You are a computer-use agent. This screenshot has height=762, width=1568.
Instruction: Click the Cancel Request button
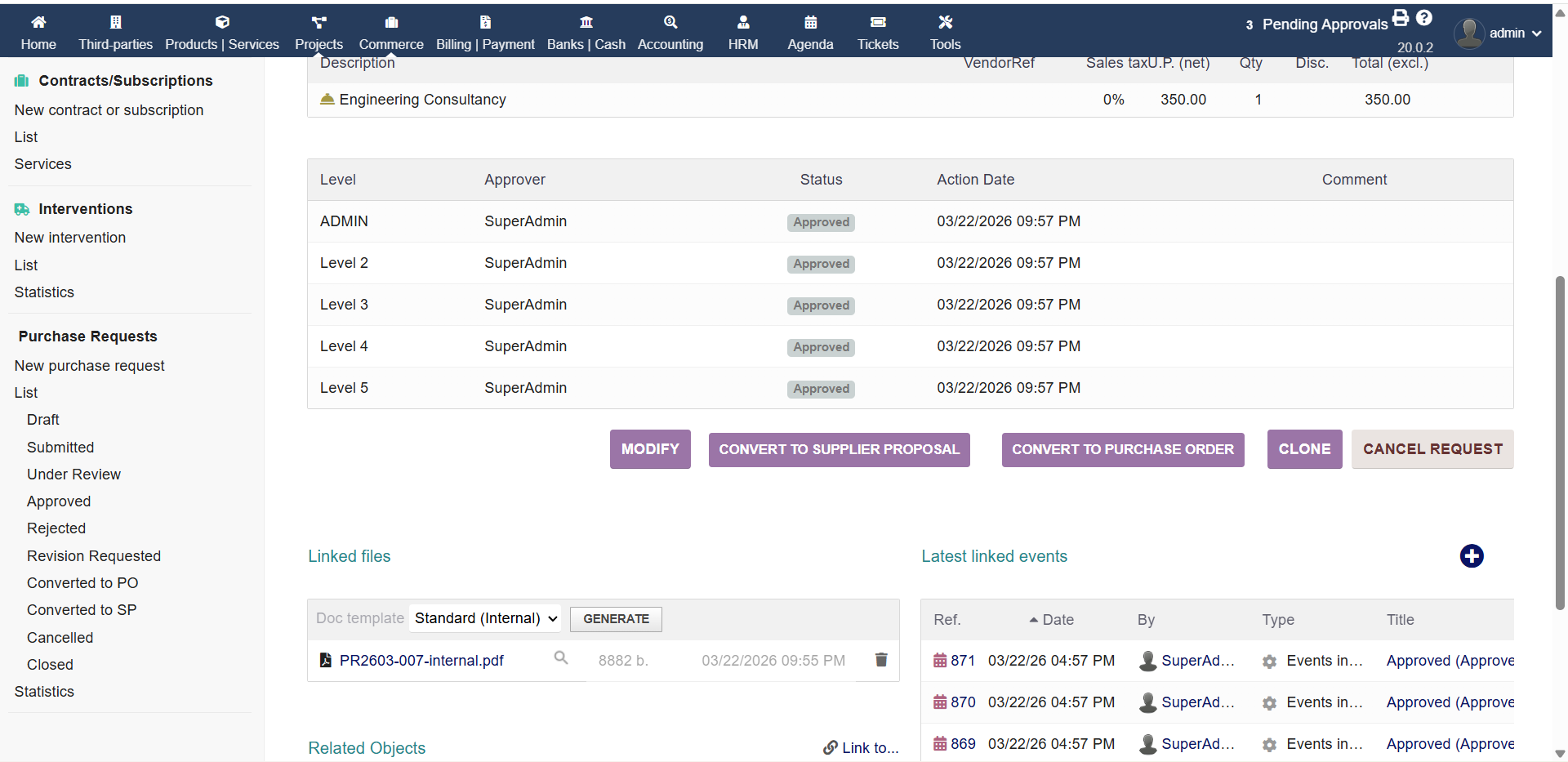[x=1432, y=450]
